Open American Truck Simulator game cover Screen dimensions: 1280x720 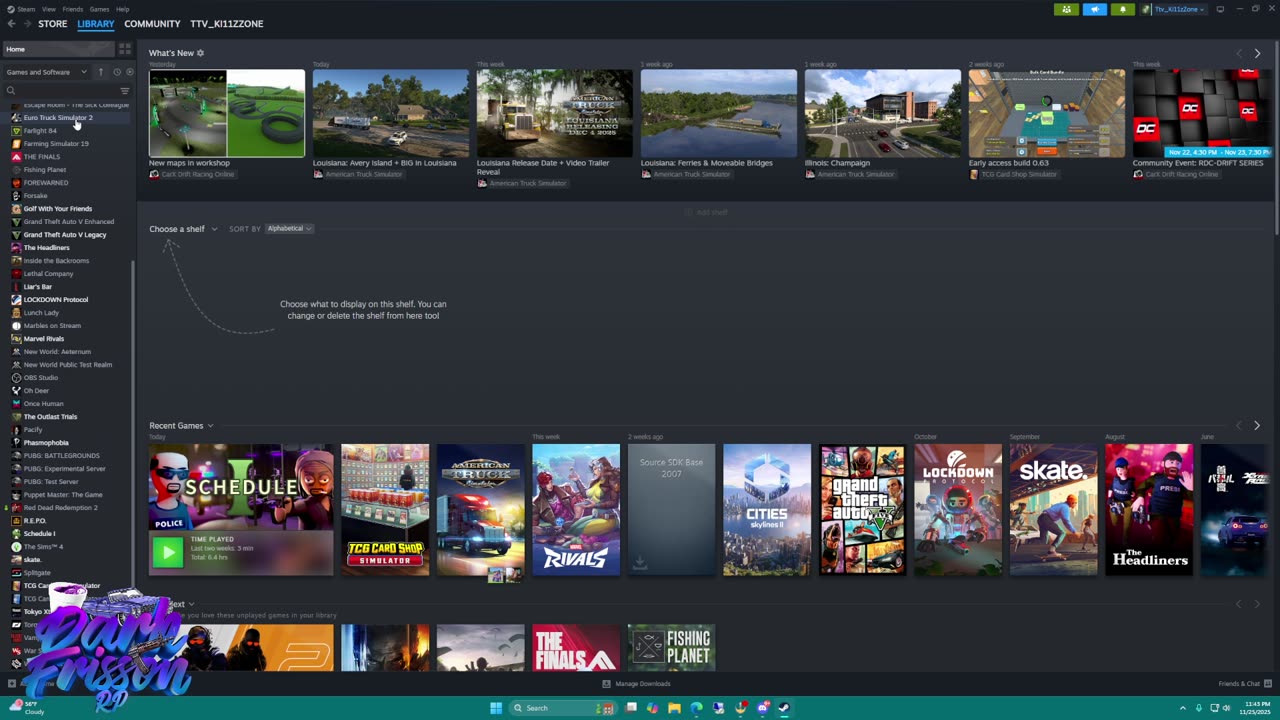pos(481,510)
